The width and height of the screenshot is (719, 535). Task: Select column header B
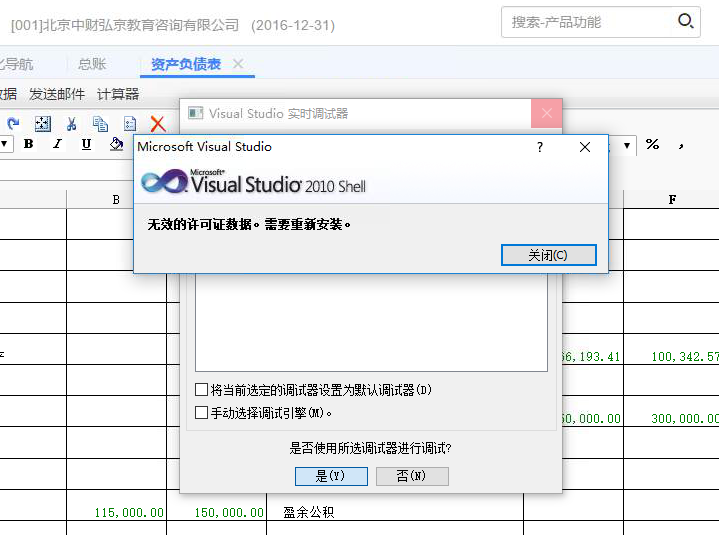click(116, 199)
